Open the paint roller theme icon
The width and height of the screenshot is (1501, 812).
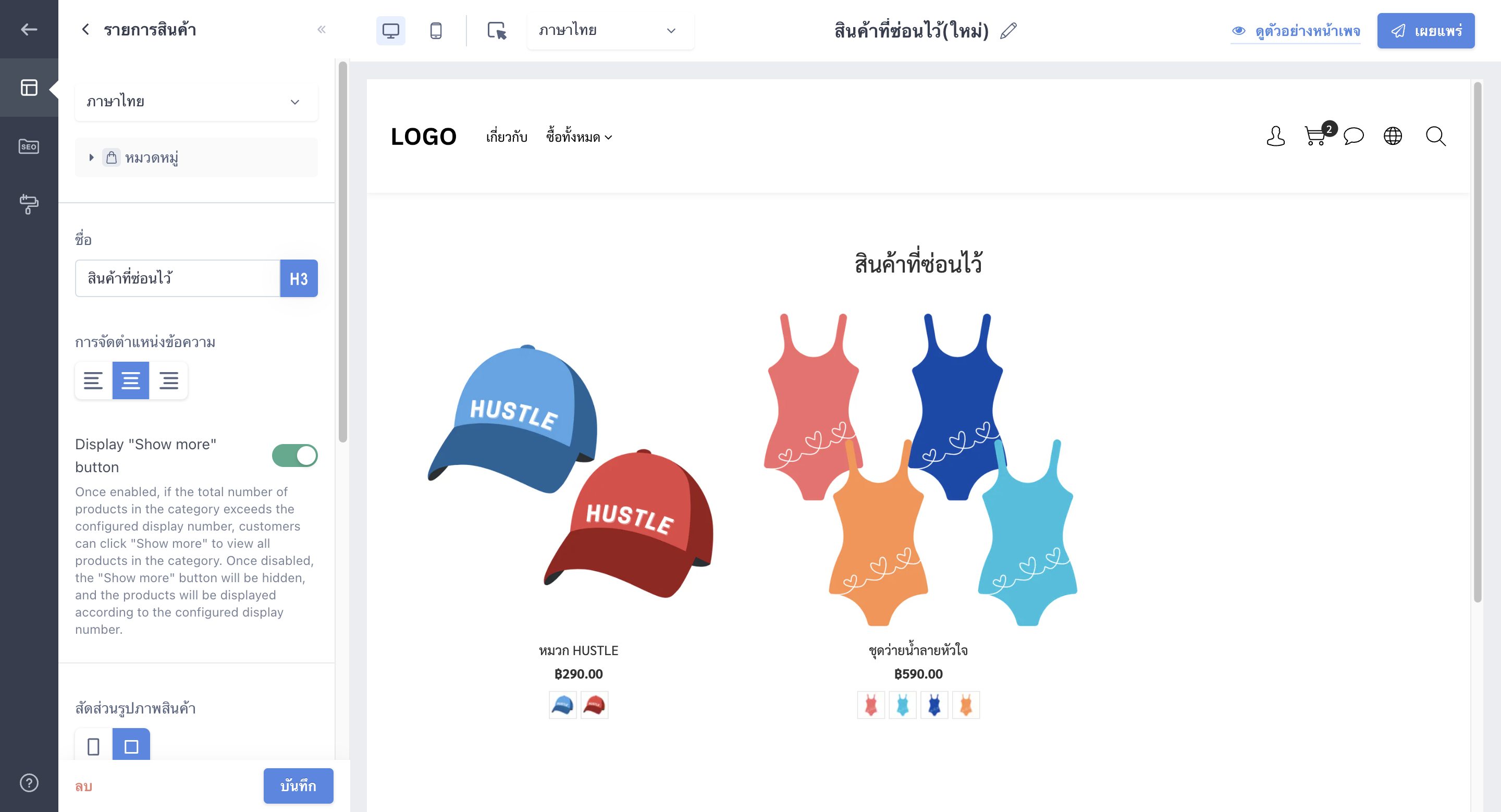click(29, 204)
